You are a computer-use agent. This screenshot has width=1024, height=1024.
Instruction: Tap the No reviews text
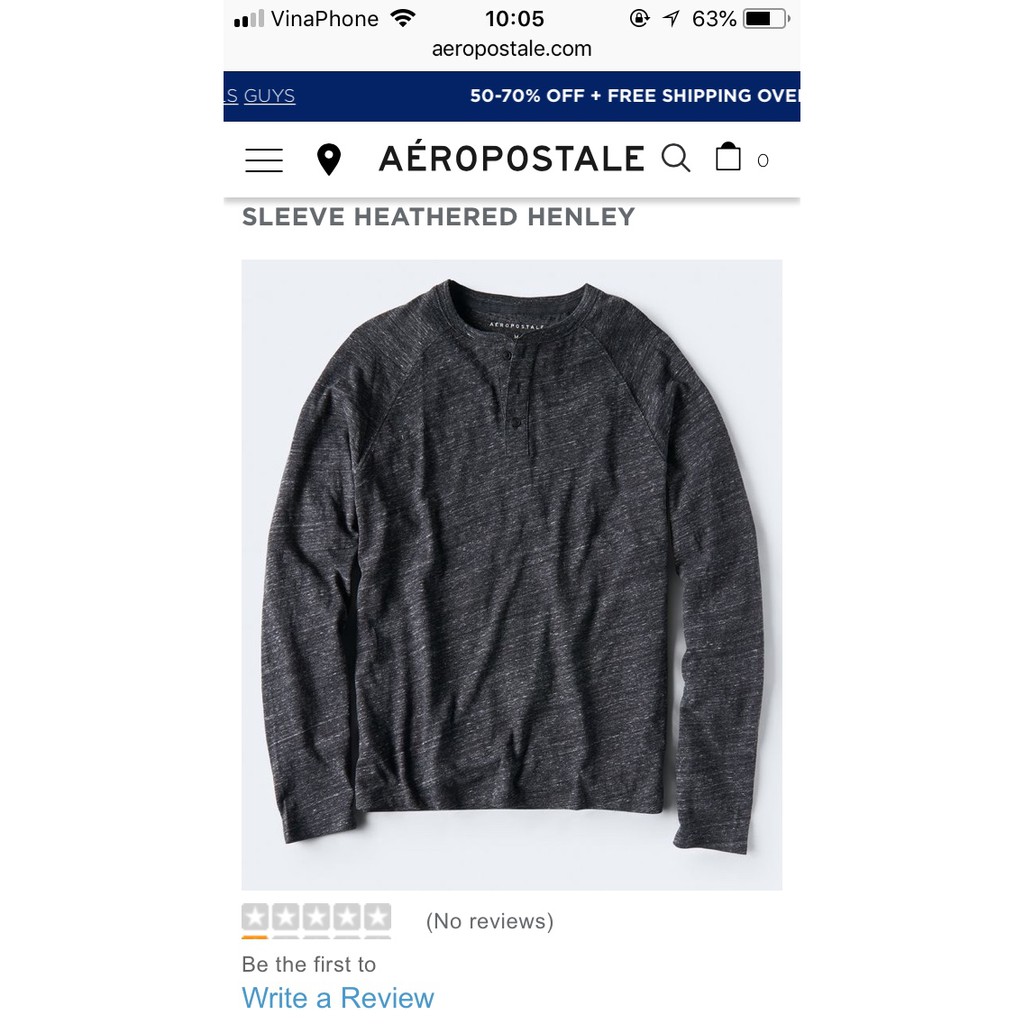[x=490, y=921]
